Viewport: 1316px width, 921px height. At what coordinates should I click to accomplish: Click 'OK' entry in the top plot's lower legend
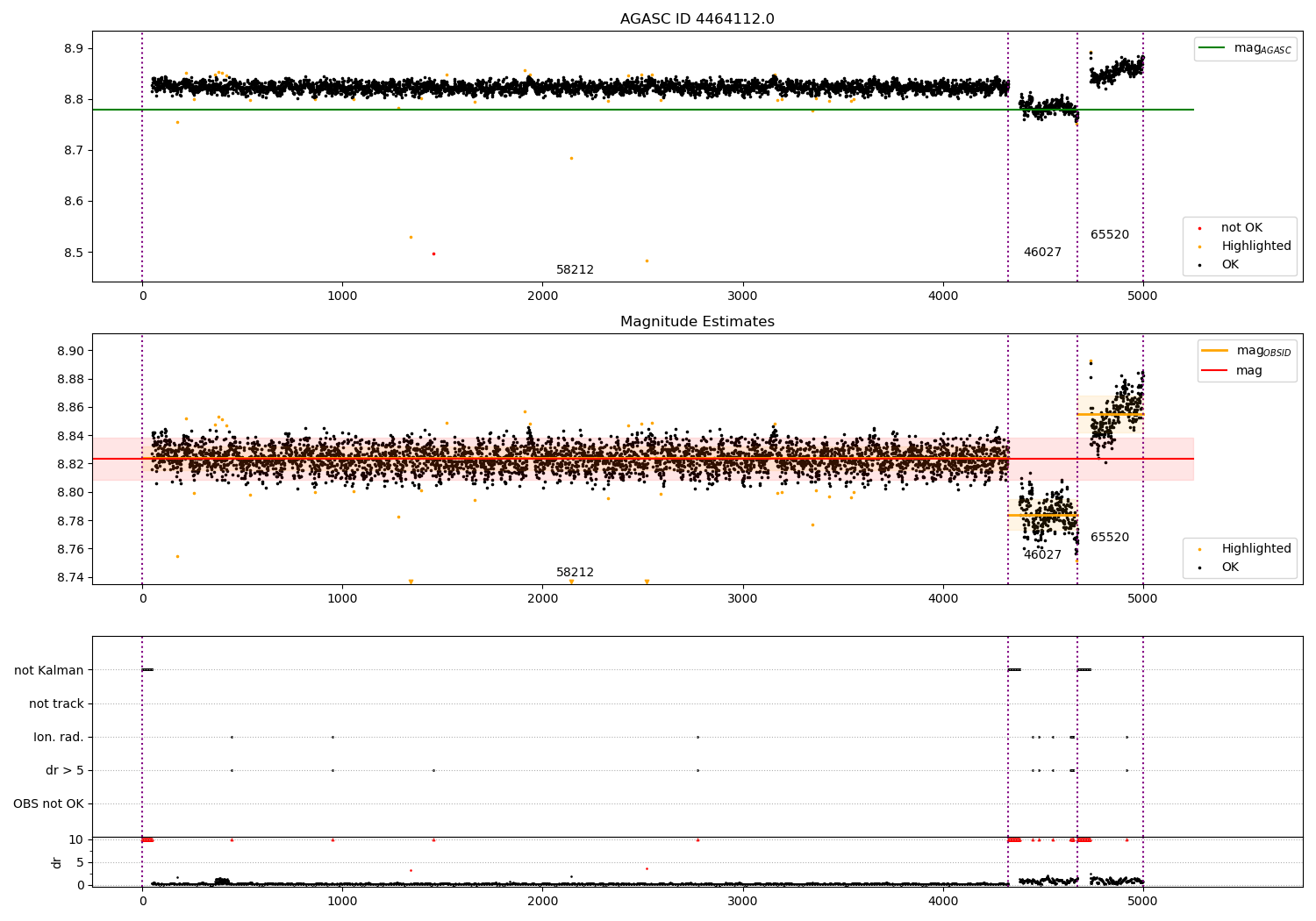(x=1230, y=265)
